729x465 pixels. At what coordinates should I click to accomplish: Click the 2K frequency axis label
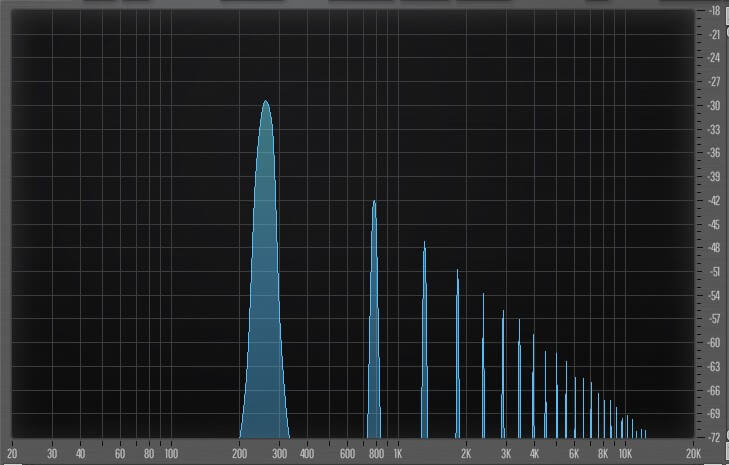coord(466,453)
